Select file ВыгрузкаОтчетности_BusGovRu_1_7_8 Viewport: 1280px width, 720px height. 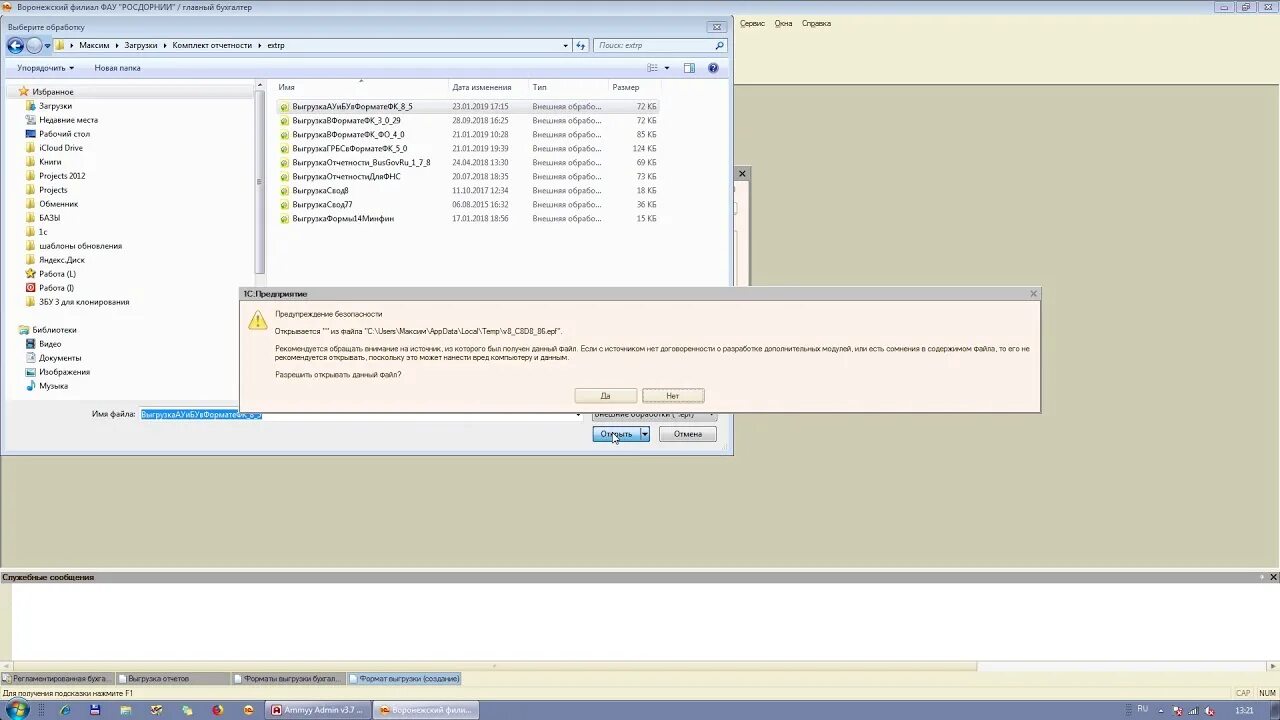[x=361, y=162]
